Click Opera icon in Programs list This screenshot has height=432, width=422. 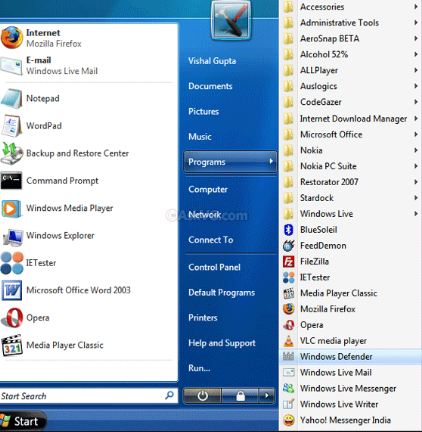click(x=289, y=325)
